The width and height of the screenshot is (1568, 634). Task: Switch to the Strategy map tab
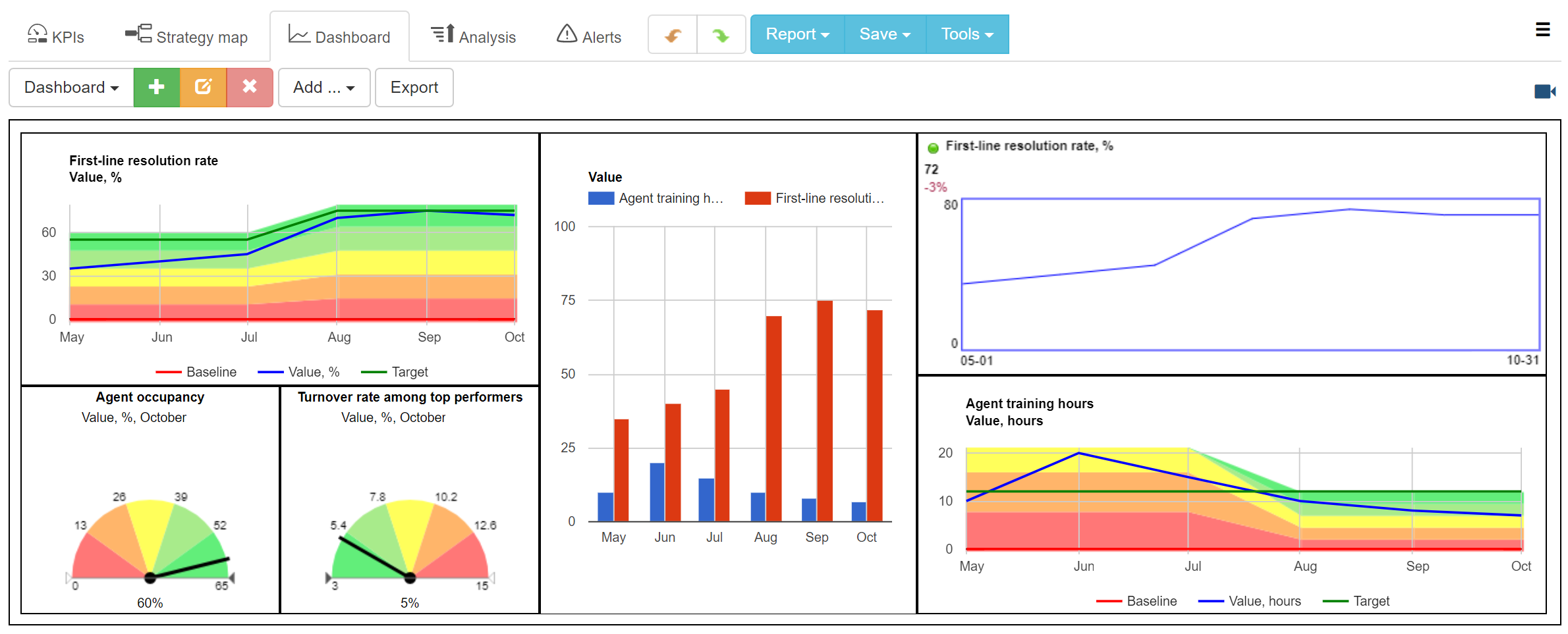click(186, 36)
